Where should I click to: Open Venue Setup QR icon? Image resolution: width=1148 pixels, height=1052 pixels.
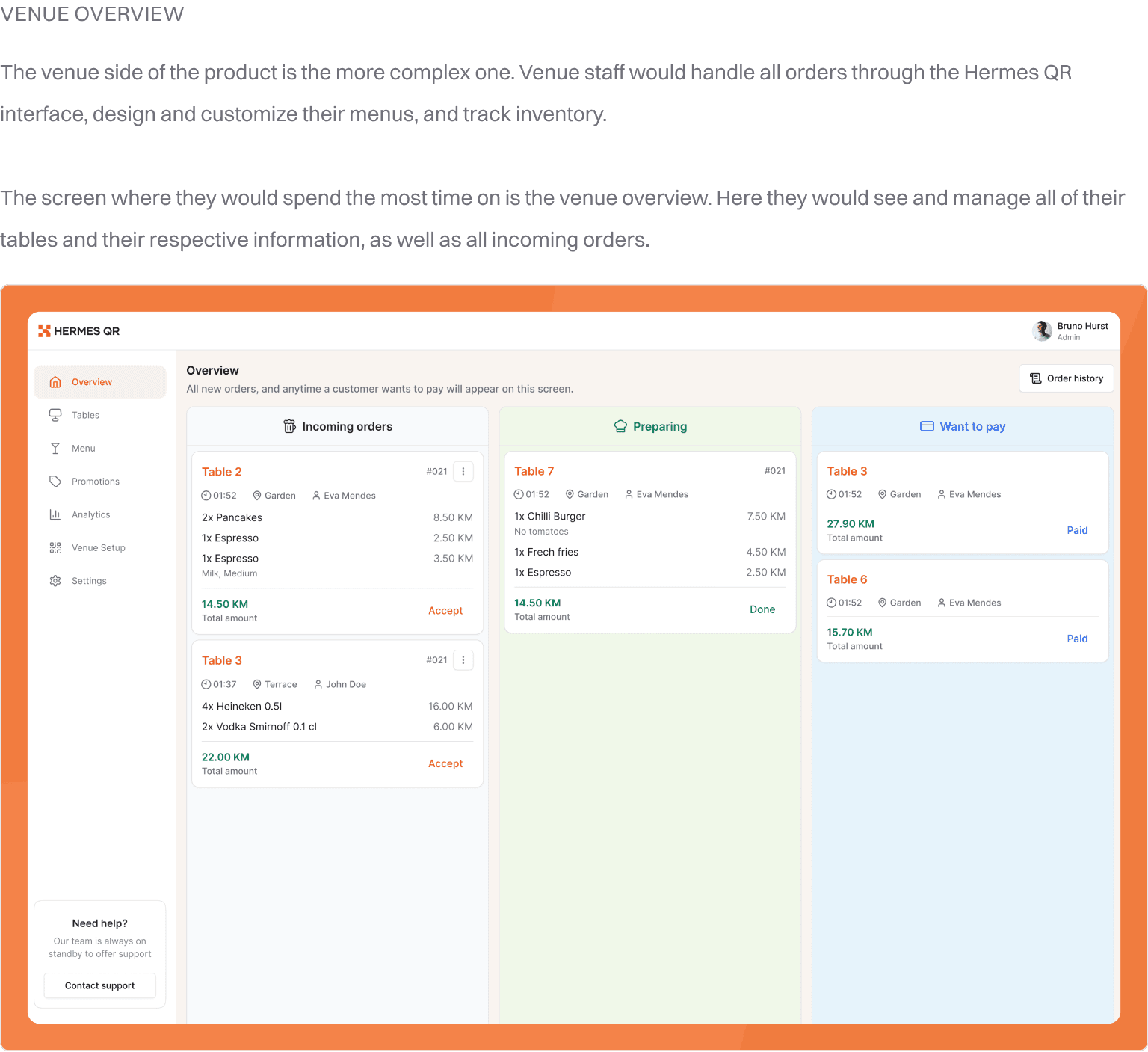(x=55, y=548)
